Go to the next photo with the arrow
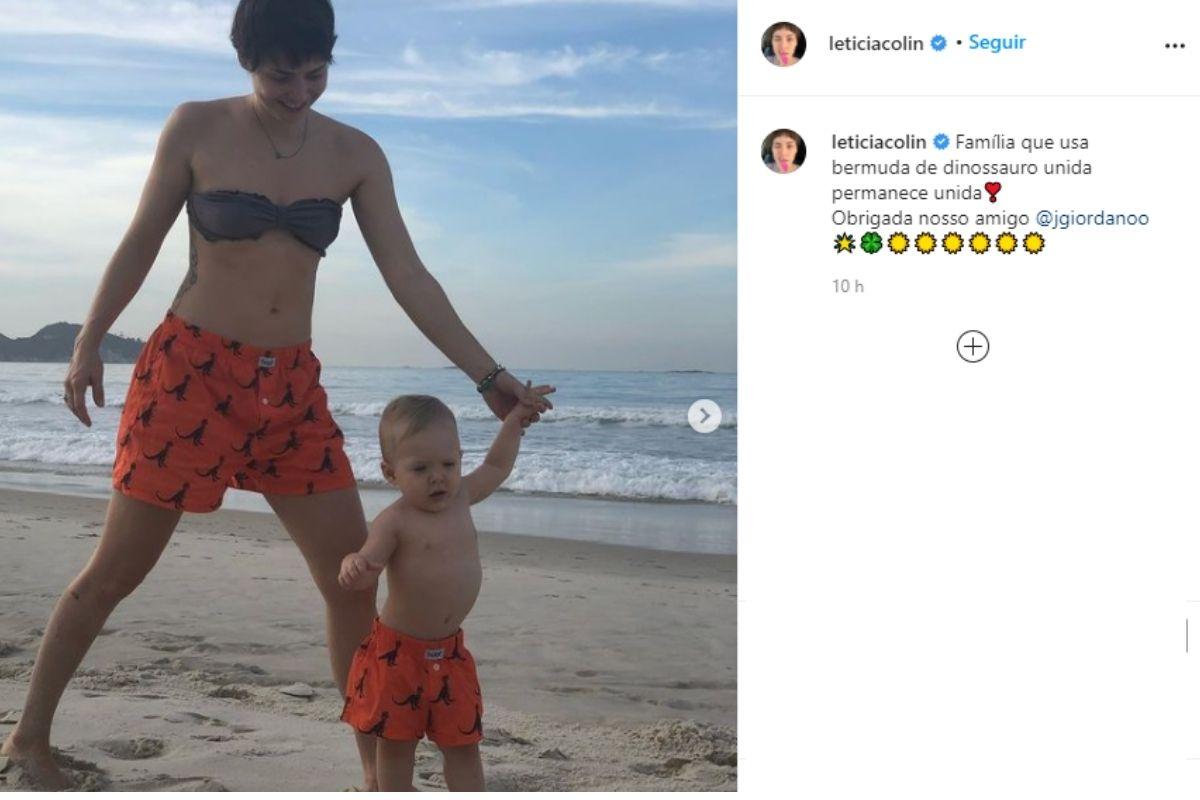The image size is (1200, 800). pyautogui.click(x=704, y=416)
